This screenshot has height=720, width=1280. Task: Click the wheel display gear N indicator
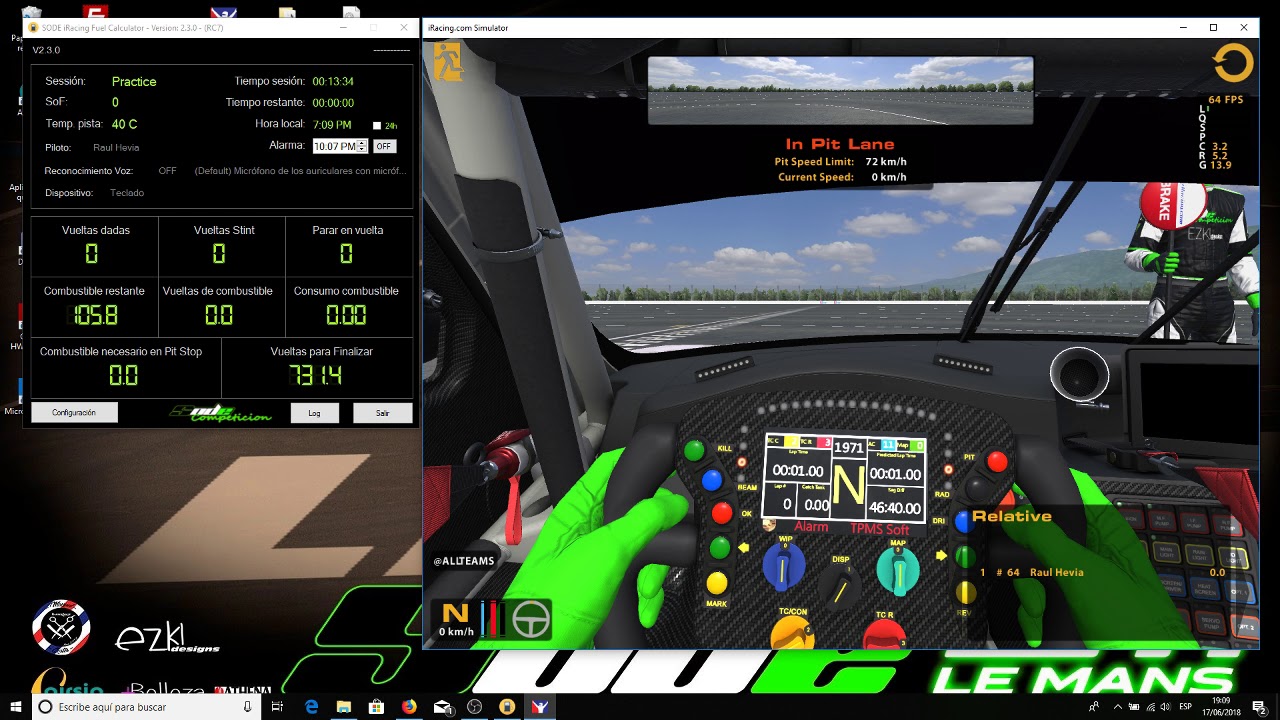click(848, 485)
